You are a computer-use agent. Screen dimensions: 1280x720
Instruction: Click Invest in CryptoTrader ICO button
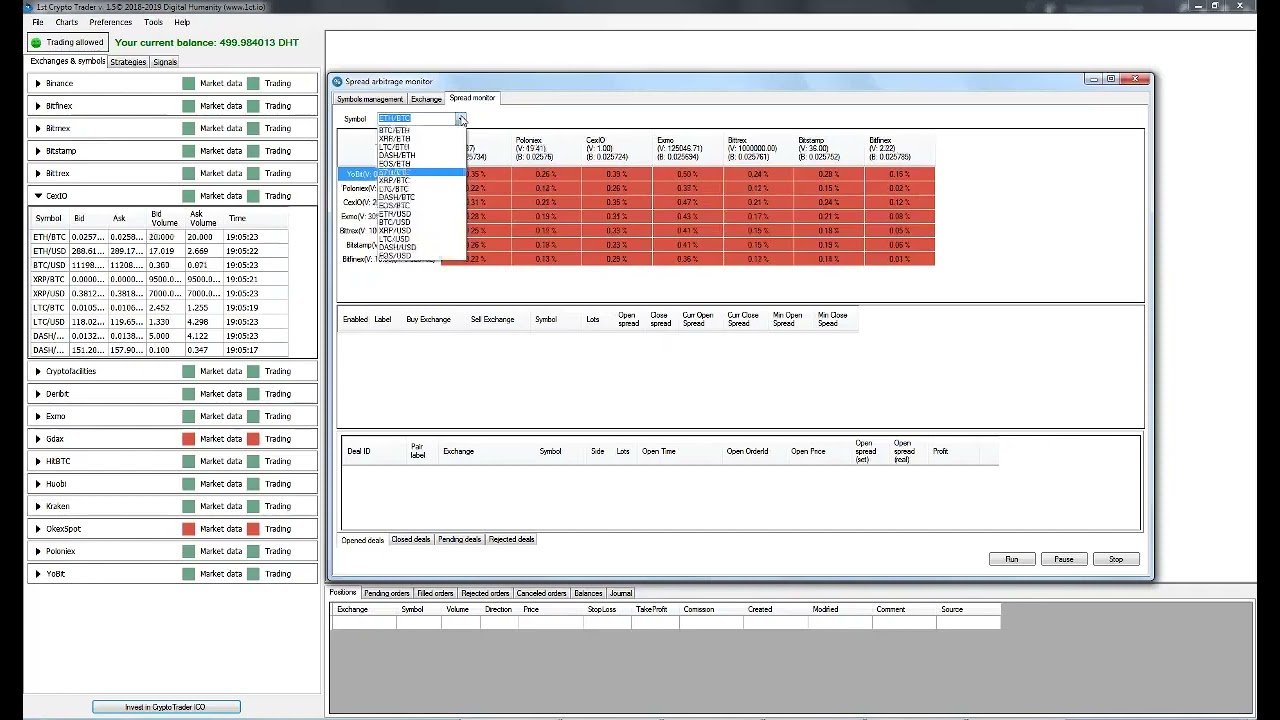[166, 707]
